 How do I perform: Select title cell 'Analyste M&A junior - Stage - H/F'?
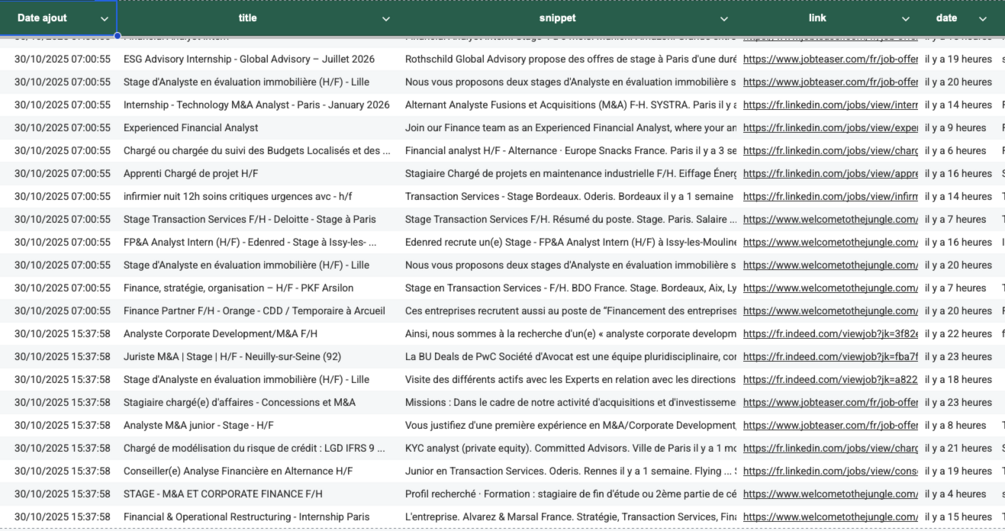(198, 425)
